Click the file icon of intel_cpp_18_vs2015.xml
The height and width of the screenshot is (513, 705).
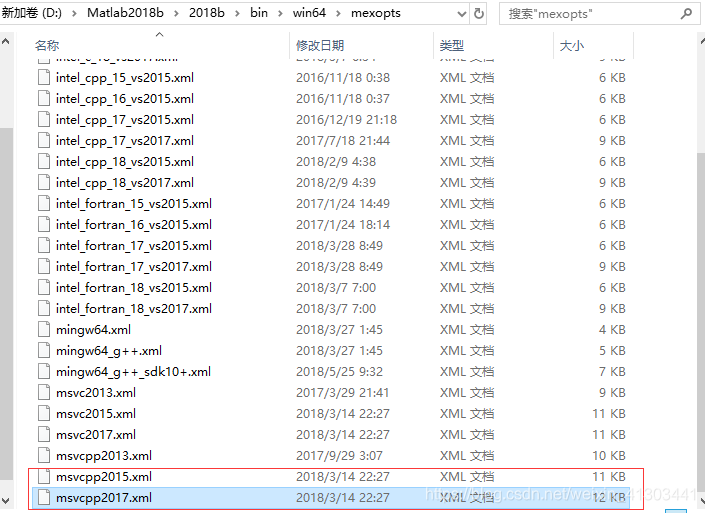click(44, 161)
